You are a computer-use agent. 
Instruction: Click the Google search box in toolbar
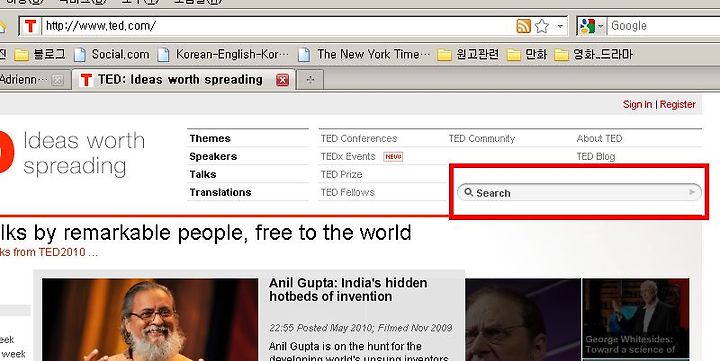[x=664, y=26]
